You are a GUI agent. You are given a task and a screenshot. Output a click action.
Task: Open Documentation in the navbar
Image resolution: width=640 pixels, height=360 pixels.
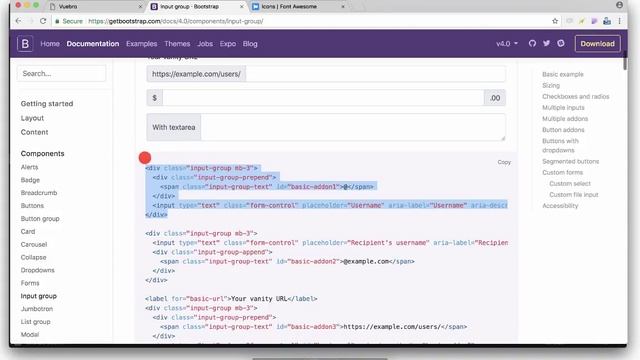click(x=93, y=44)
